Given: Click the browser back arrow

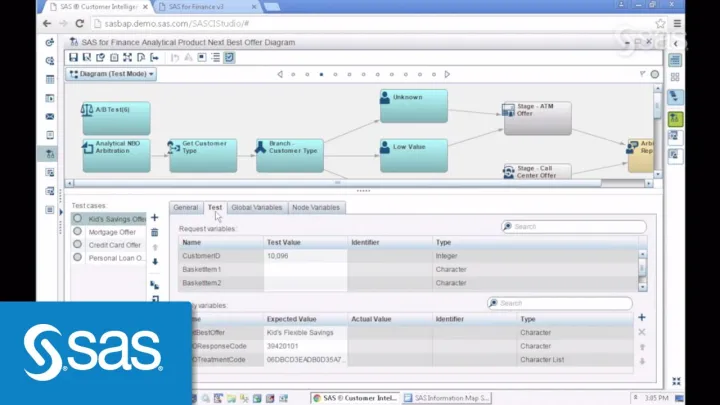Looking at the screenshot, I should pyautogui.click(x=47, y=23).
